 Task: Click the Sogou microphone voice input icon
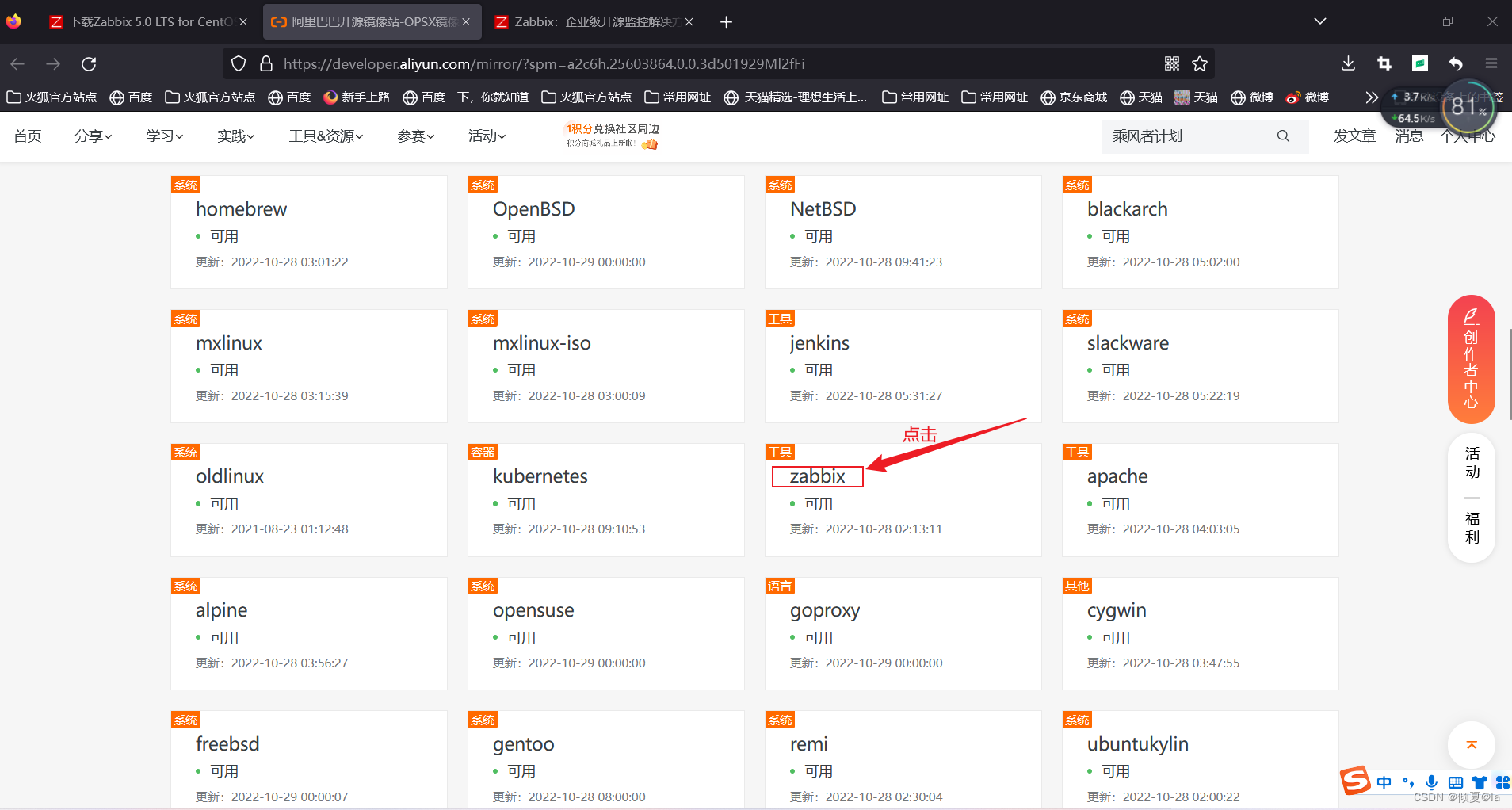click(x=1431, y=782)
